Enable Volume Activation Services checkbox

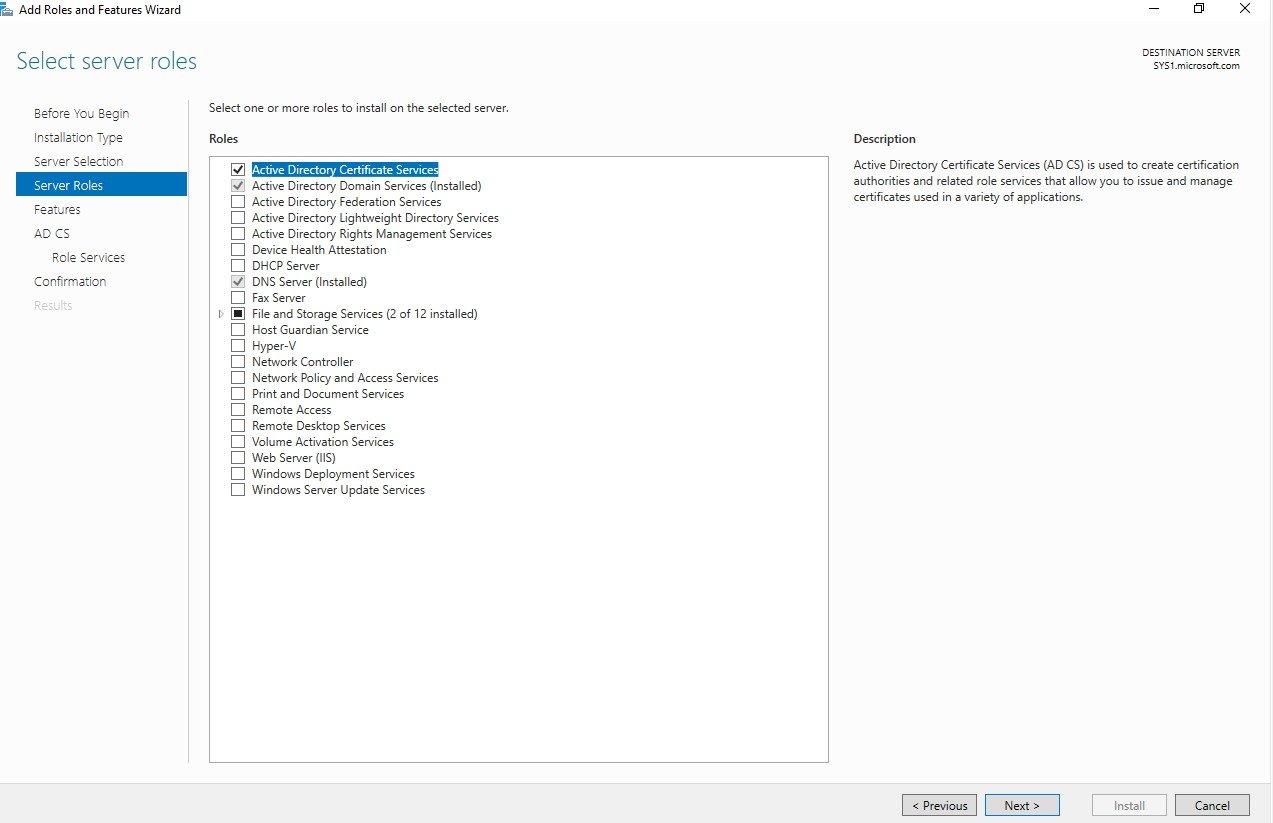238,442
